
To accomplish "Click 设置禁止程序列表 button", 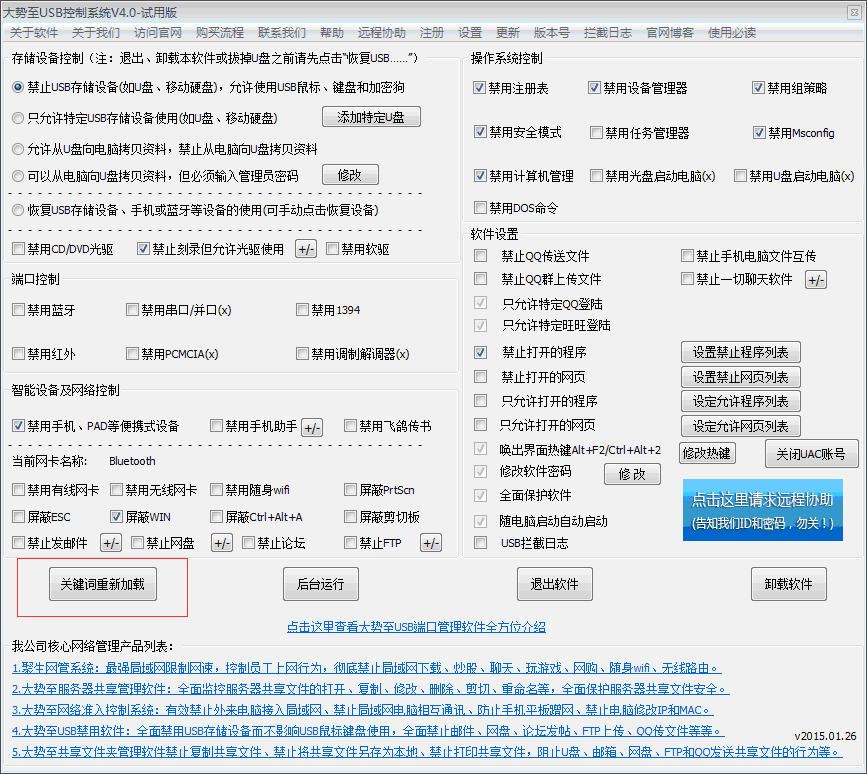I will click(x=740, y=352).
